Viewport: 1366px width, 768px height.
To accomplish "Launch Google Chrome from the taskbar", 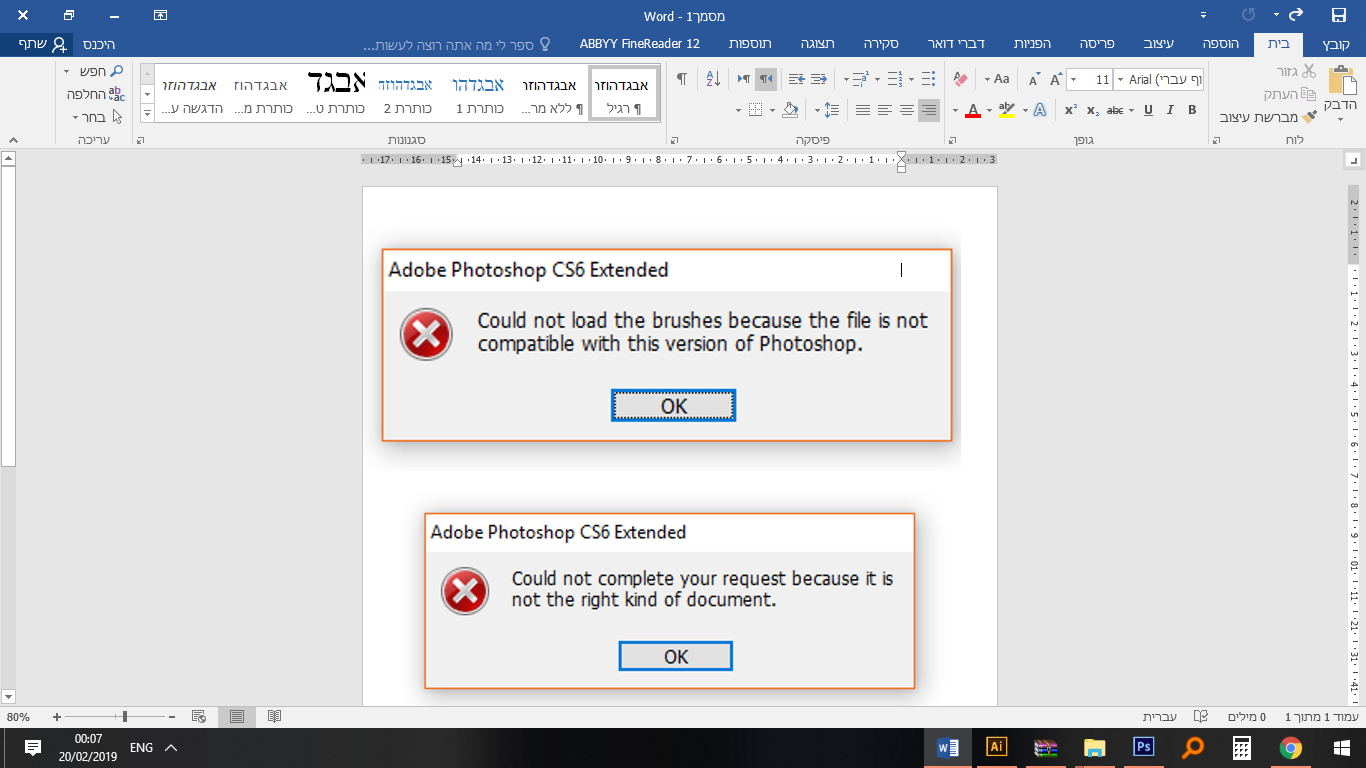I will click(x=1291, y=747).
